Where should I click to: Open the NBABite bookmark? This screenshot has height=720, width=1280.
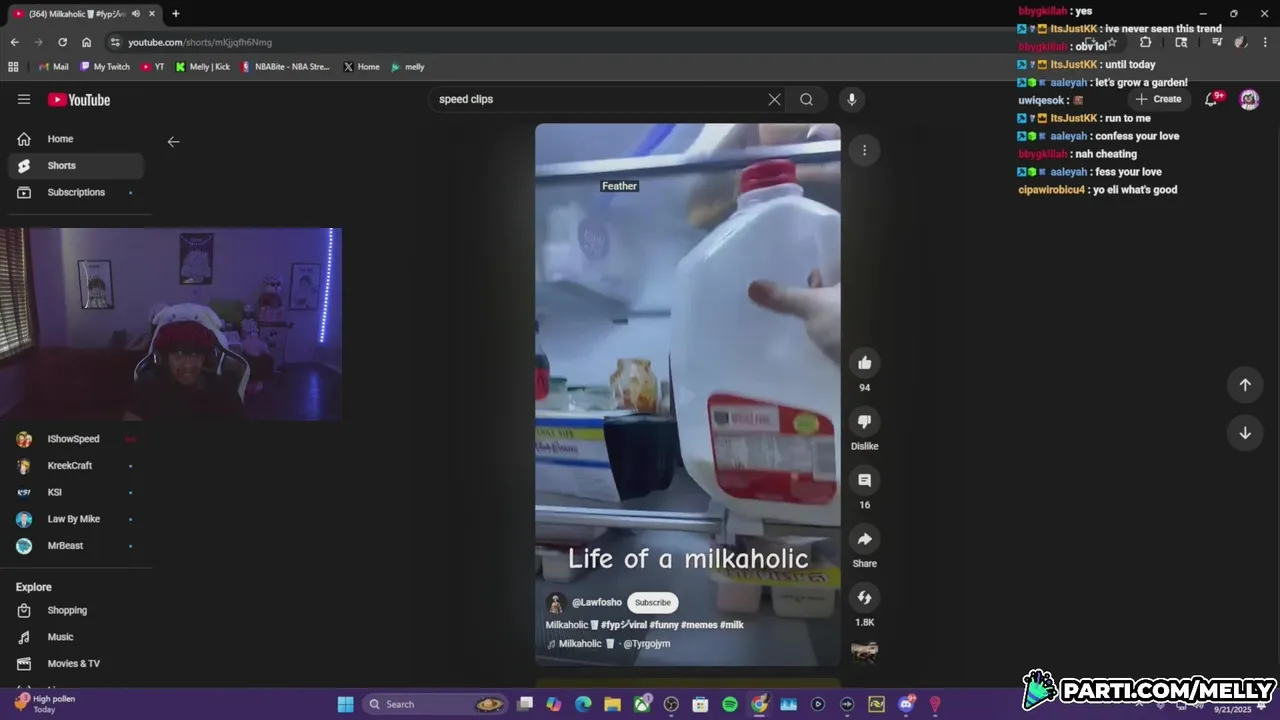click(285, 67)
